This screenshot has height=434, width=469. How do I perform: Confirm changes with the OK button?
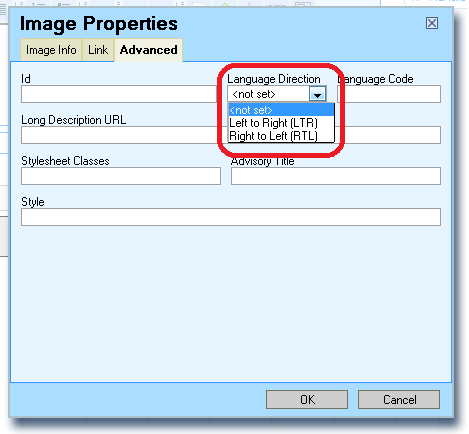(x=307, y=399)
